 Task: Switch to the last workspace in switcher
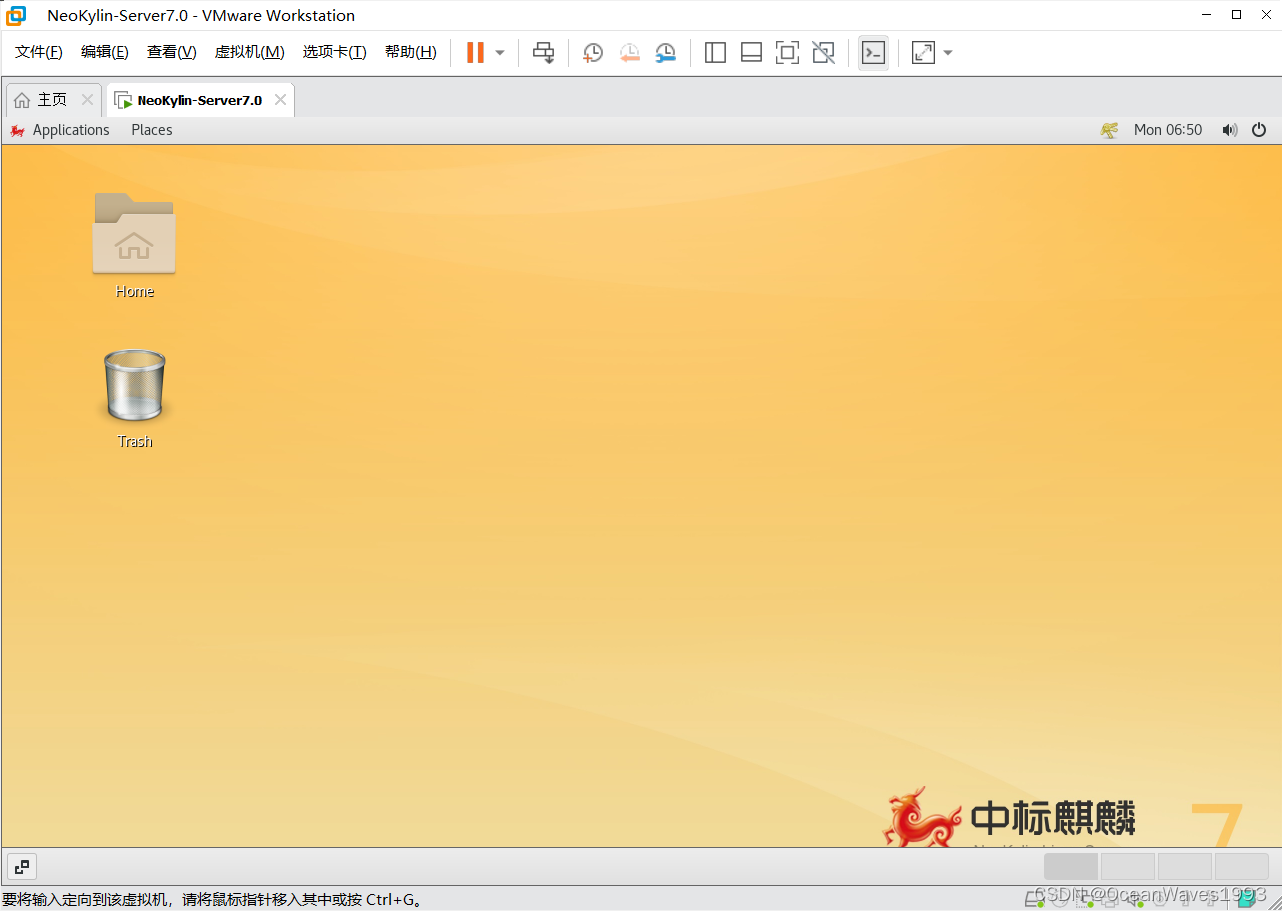1241,866
